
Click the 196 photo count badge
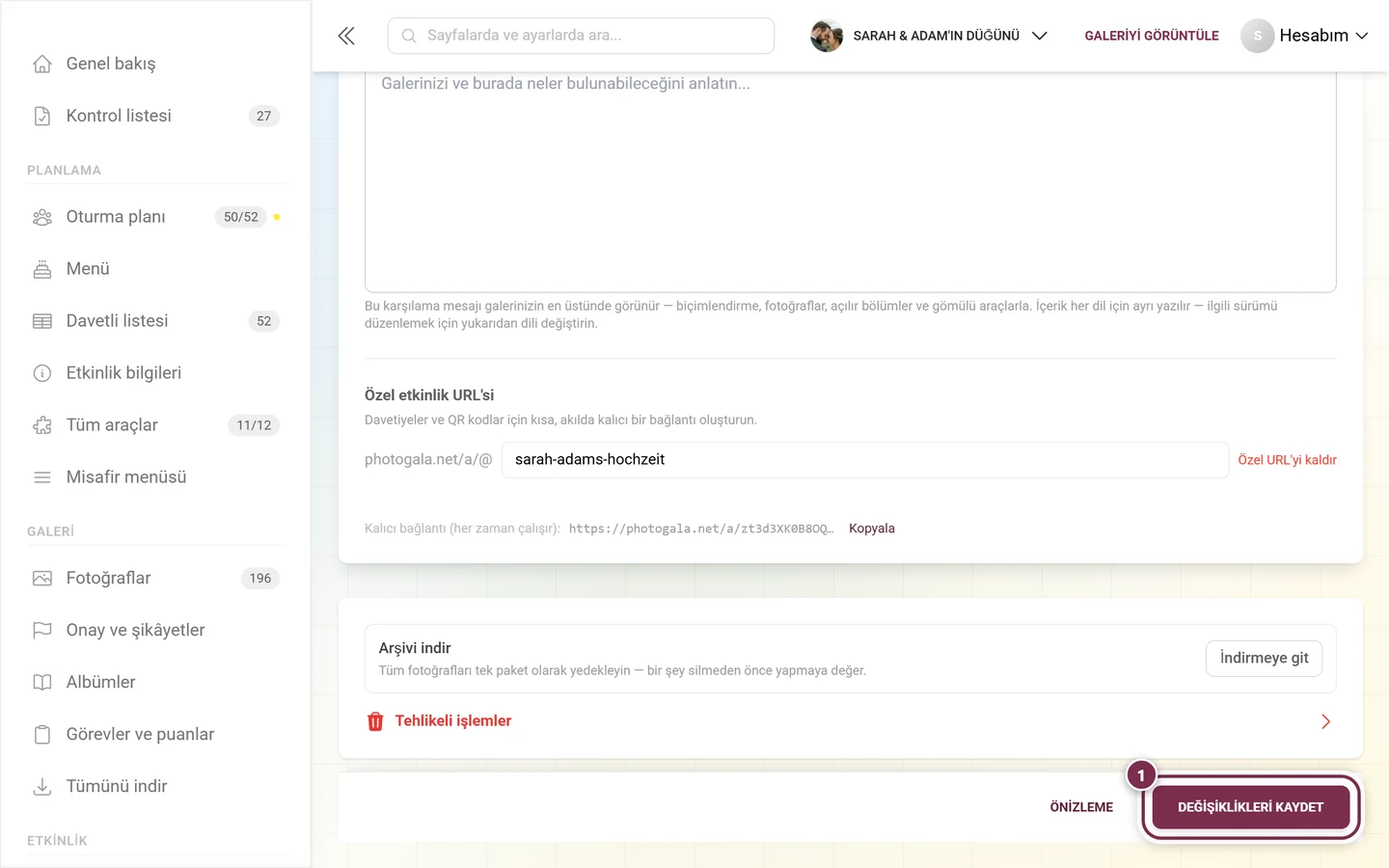pos(260,579)
